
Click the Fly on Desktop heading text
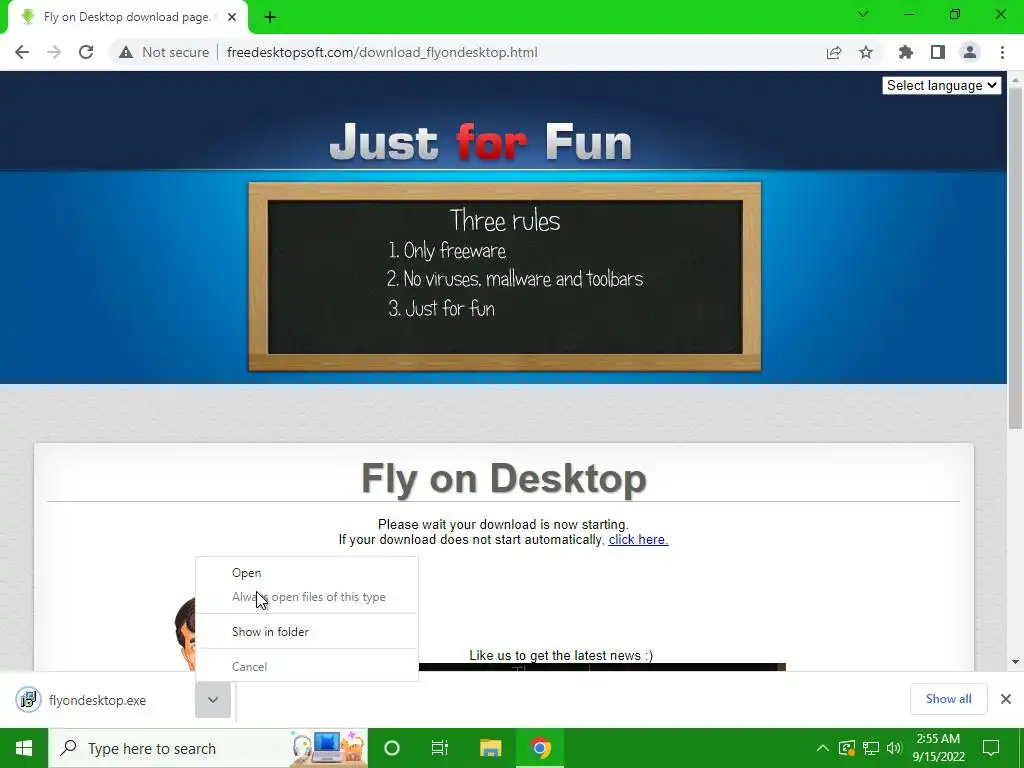coord(504,479)
